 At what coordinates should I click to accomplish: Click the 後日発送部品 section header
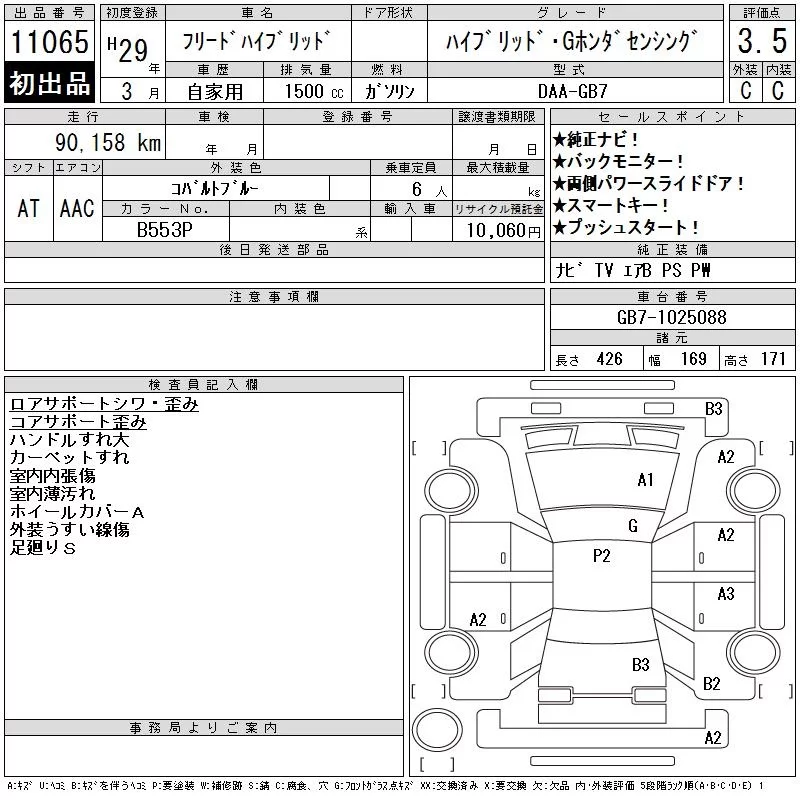(x=274, y=249)
